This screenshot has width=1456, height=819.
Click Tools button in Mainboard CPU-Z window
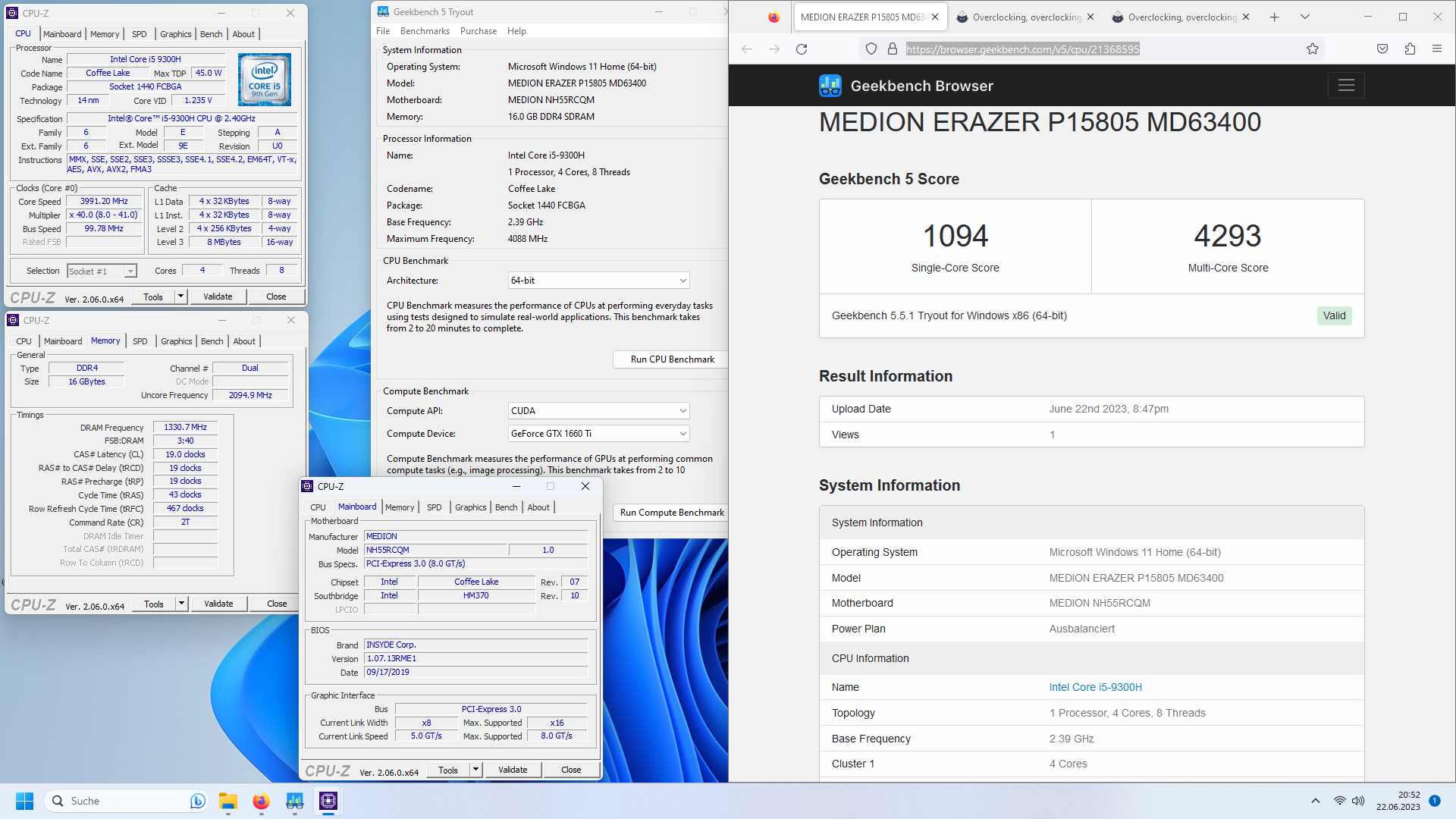448,770
